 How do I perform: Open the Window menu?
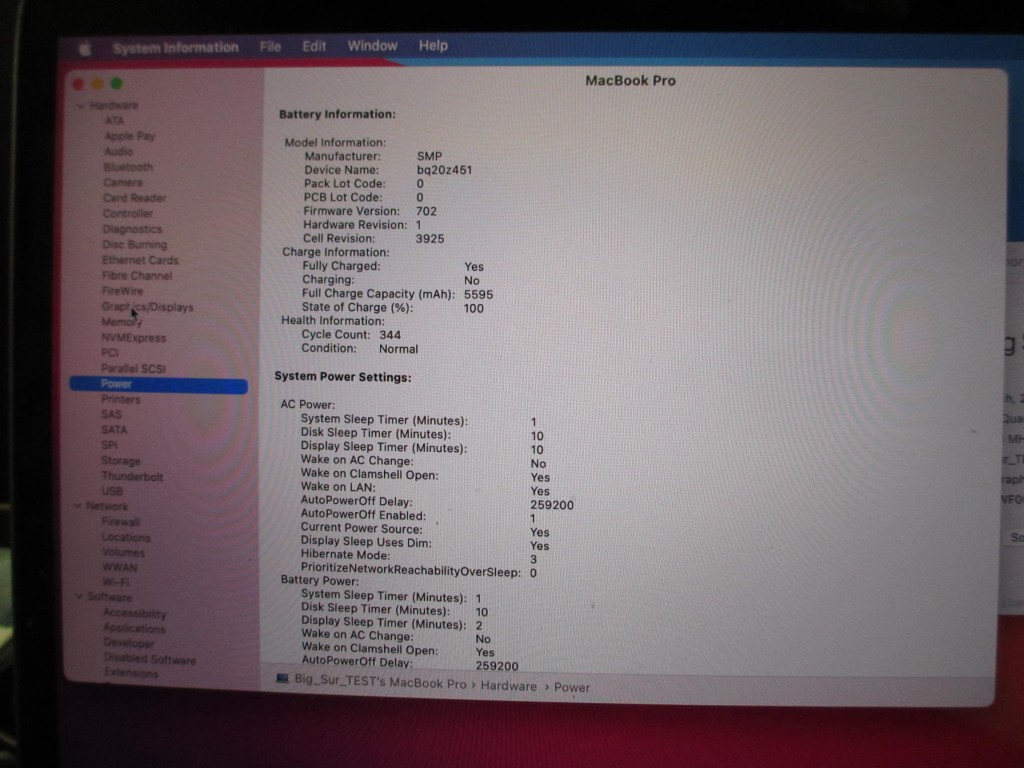[372, 46]
